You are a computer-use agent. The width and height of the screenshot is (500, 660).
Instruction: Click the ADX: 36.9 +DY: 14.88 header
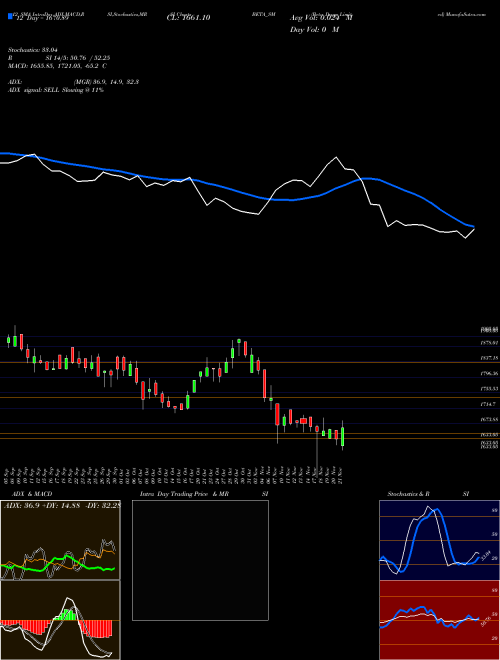click(62, 506)
